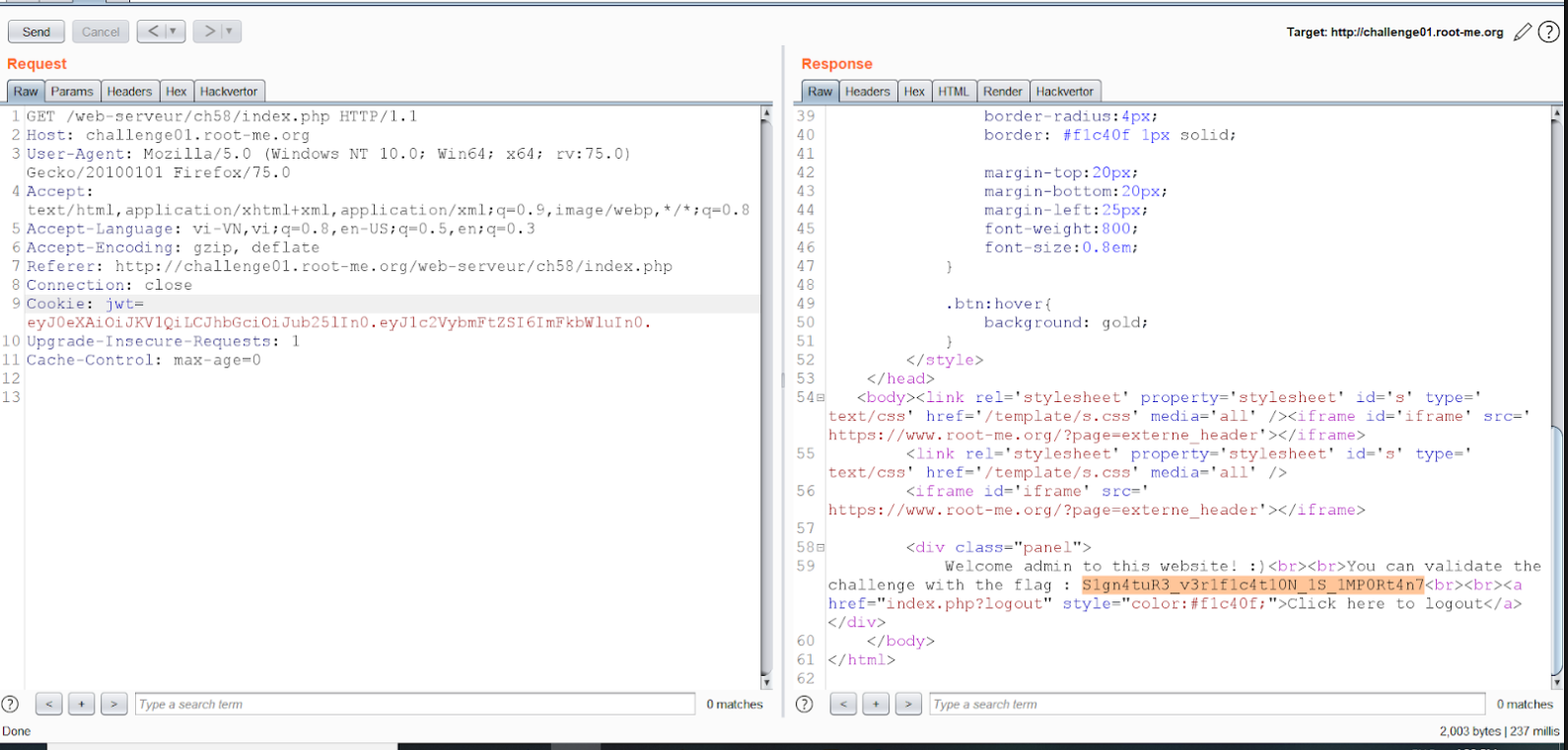1568x750 pixels.
Task: Select the Response Raw tab
Action: coord(820,92)
